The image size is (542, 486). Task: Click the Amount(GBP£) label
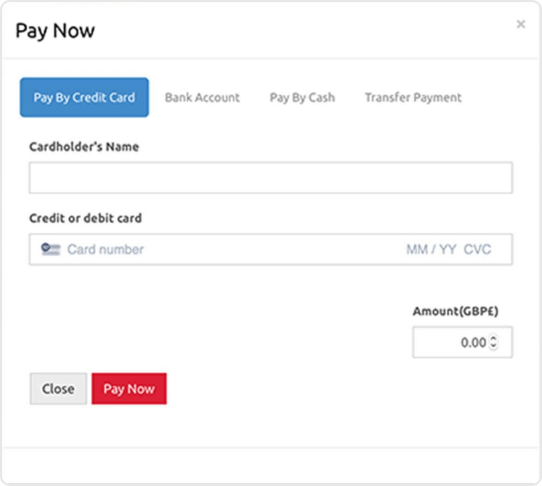(456, 311)
